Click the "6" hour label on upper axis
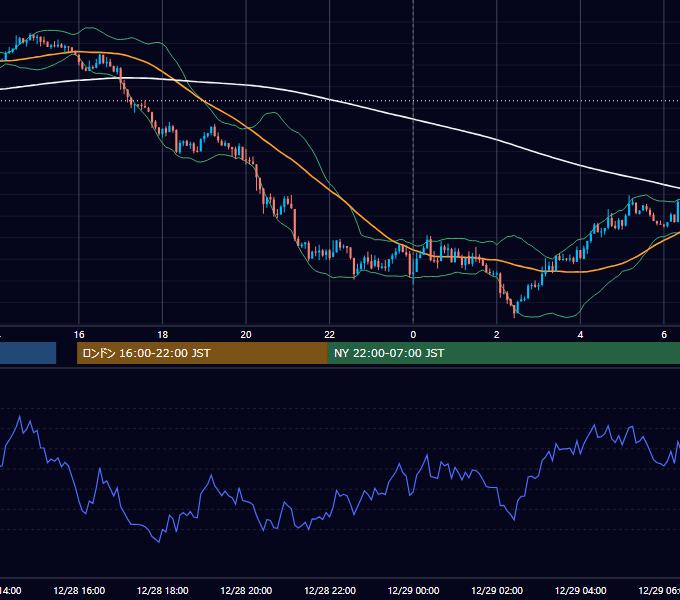Viewport: 680px width, 600px height. point(664,335)
